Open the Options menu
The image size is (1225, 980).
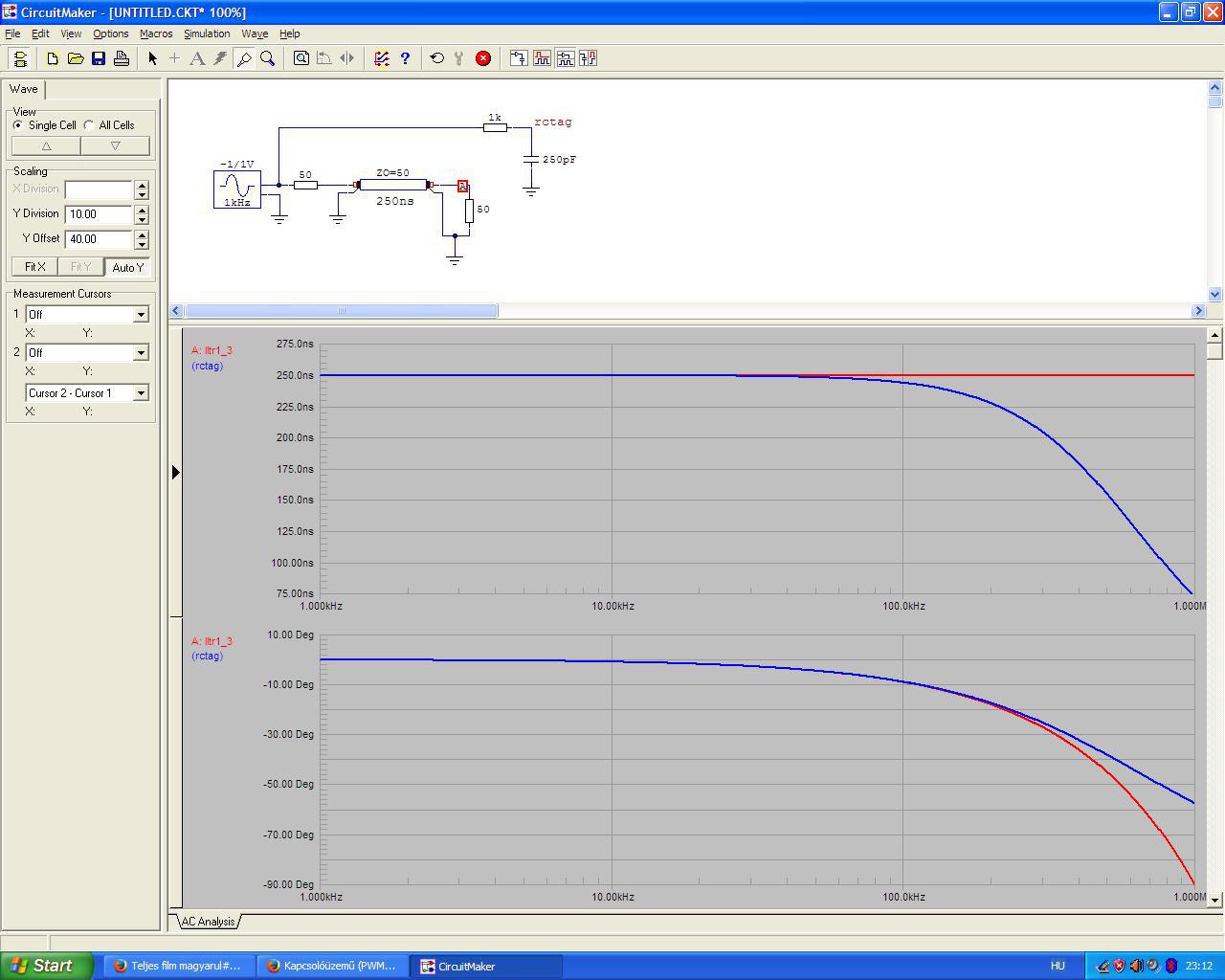coord(111,33)
